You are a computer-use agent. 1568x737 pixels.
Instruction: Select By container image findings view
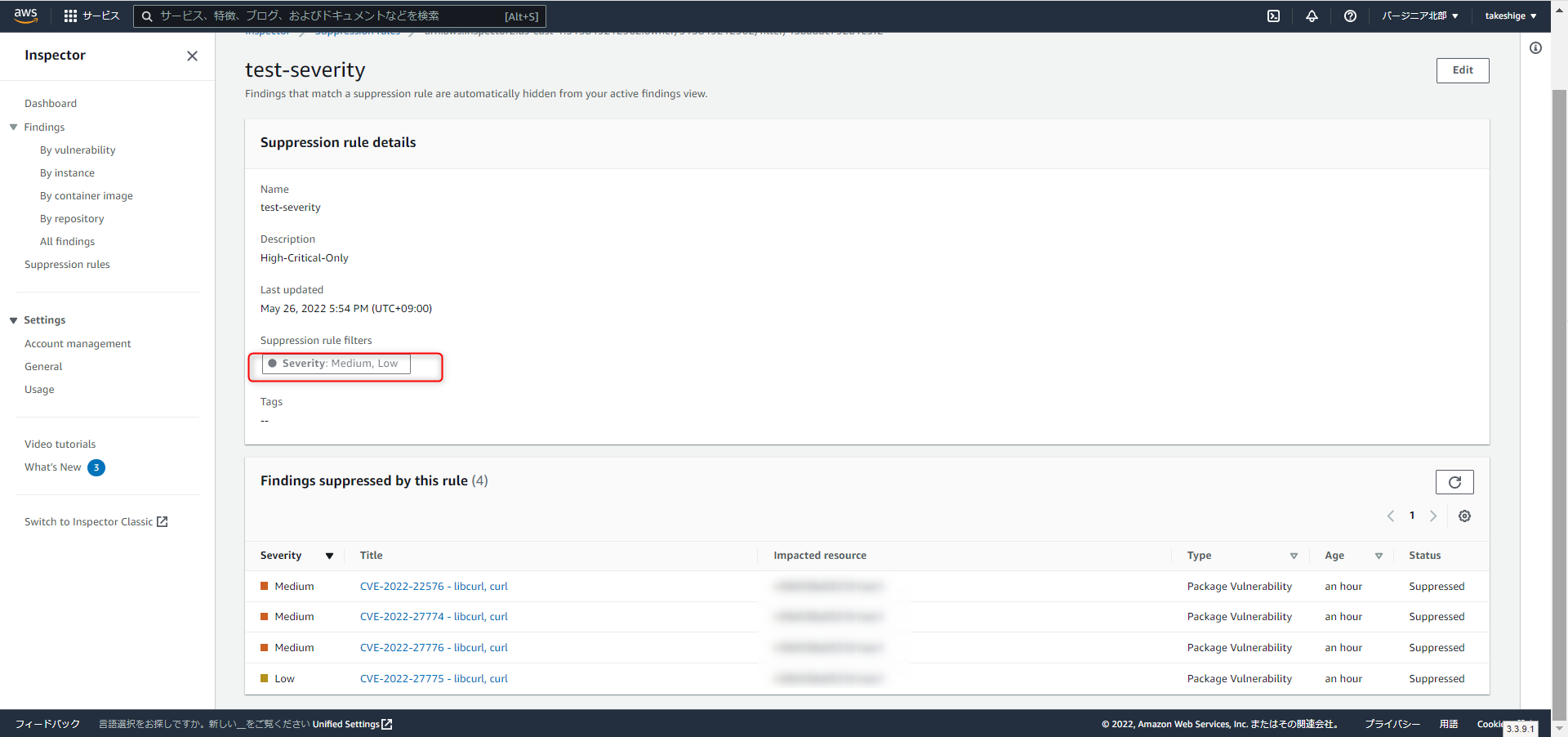pos(86,196)
